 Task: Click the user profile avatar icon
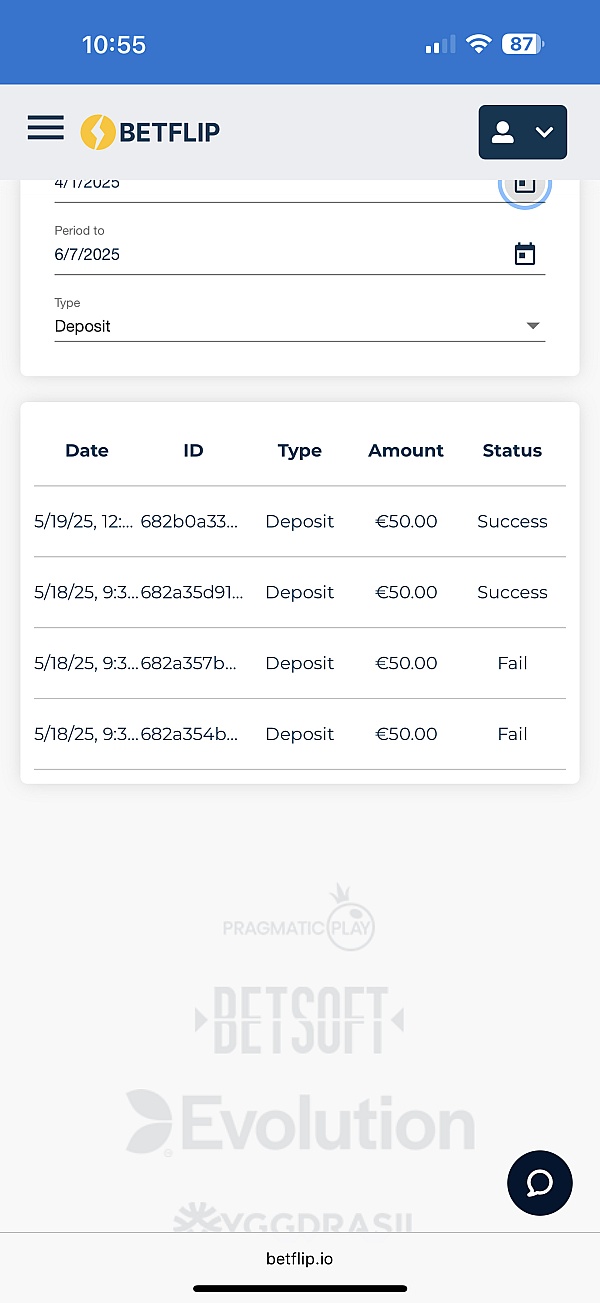coord(503,132)
